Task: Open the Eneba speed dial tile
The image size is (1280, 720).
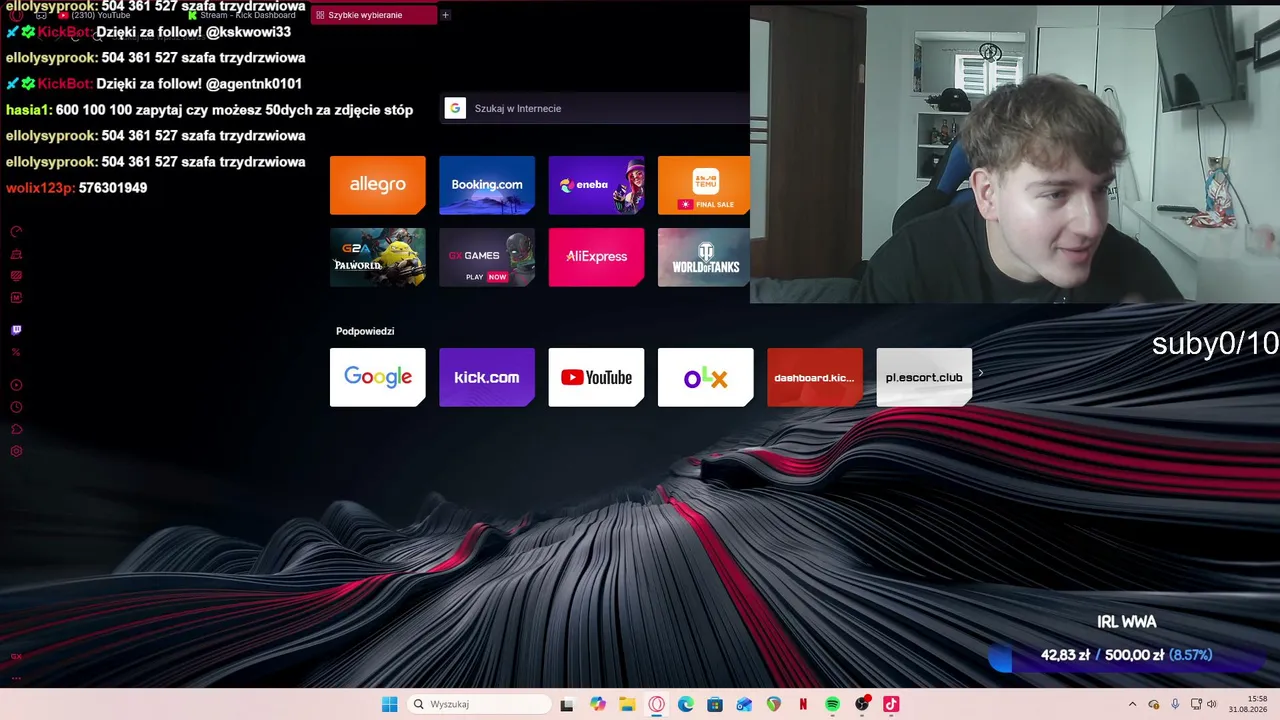Action: (x=596, y=185)
